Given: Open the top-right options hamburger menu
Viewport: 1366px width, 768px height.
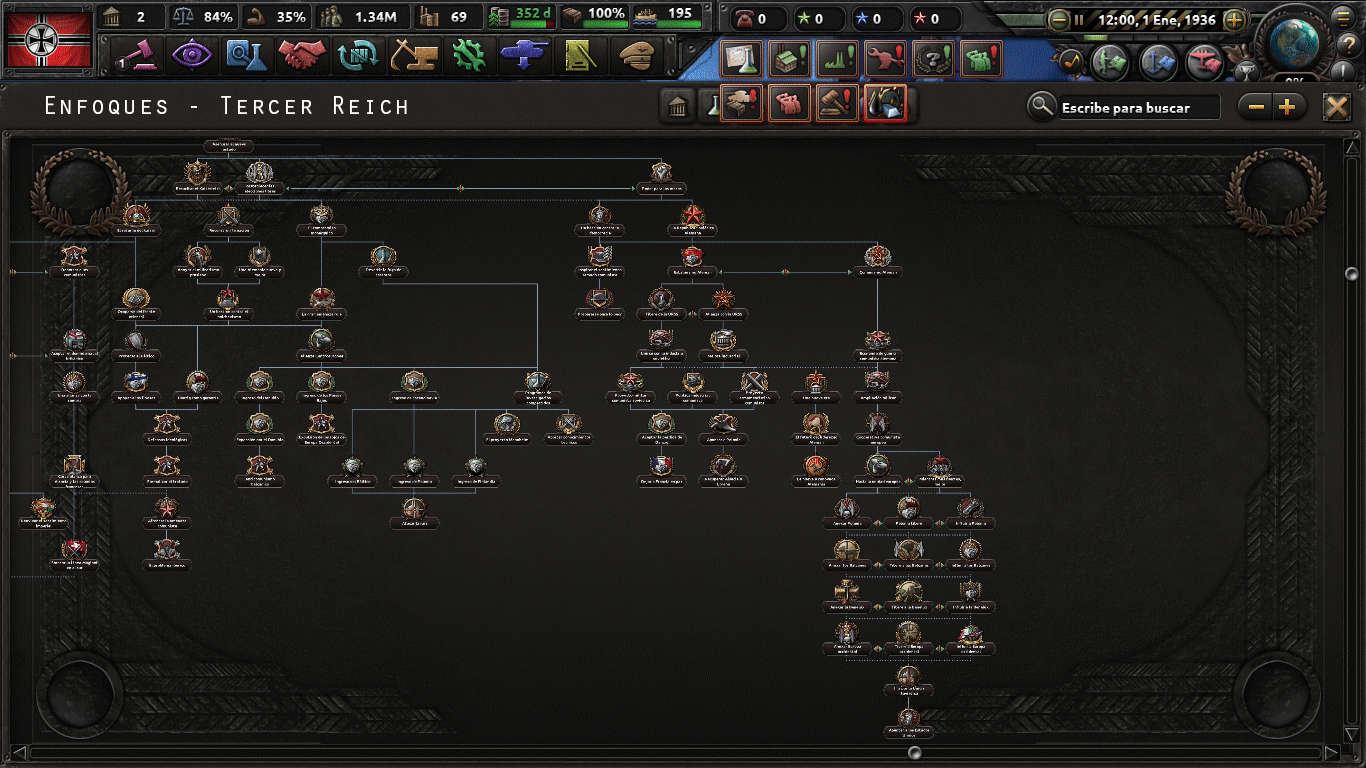Looking at the screenshot, I should click(1342, 17).
